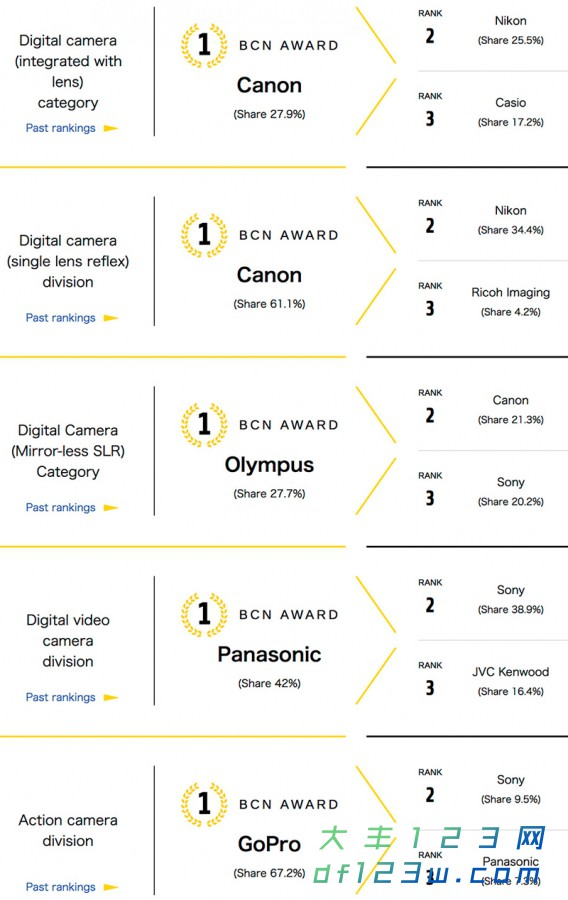The width and height of the screenshot is (568, 900).
Task: Open Past rankings for single lens reflex
Action: 60,317
